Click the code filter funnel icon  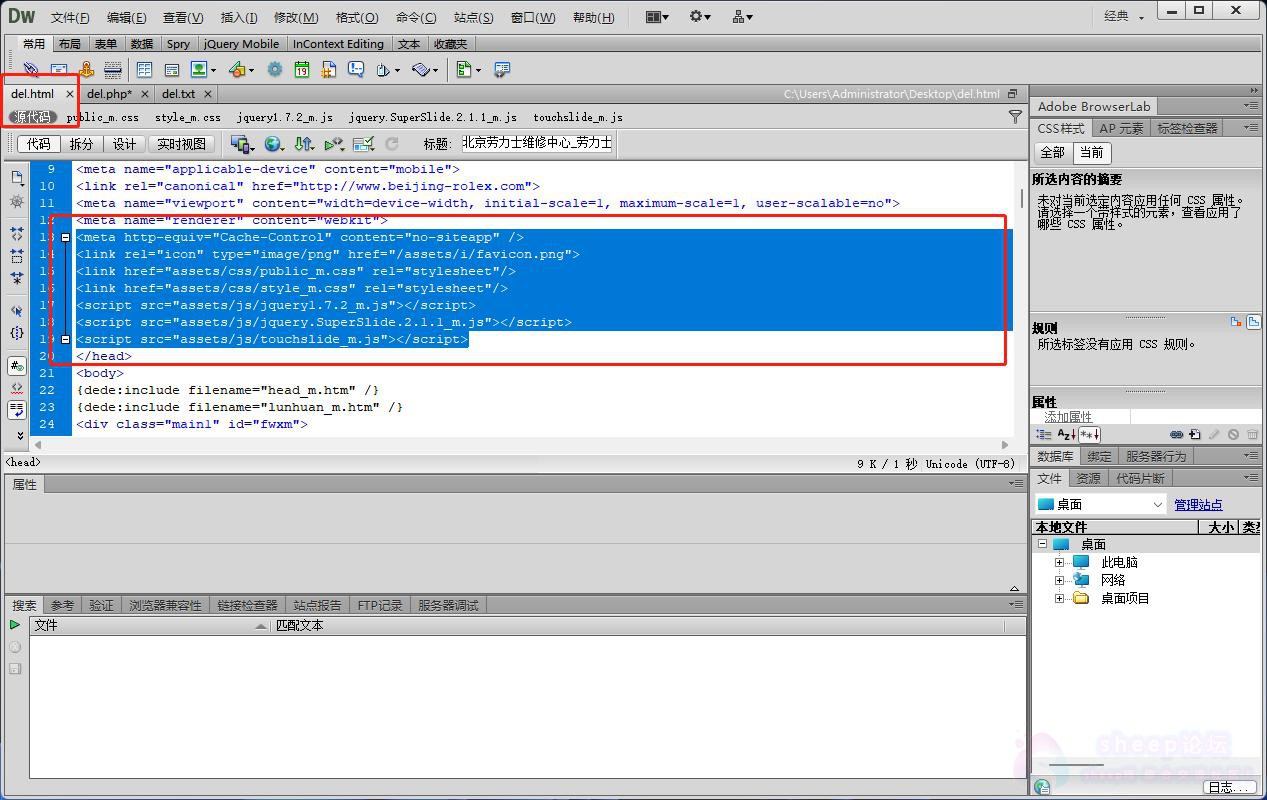click(x=1015, y=117)
